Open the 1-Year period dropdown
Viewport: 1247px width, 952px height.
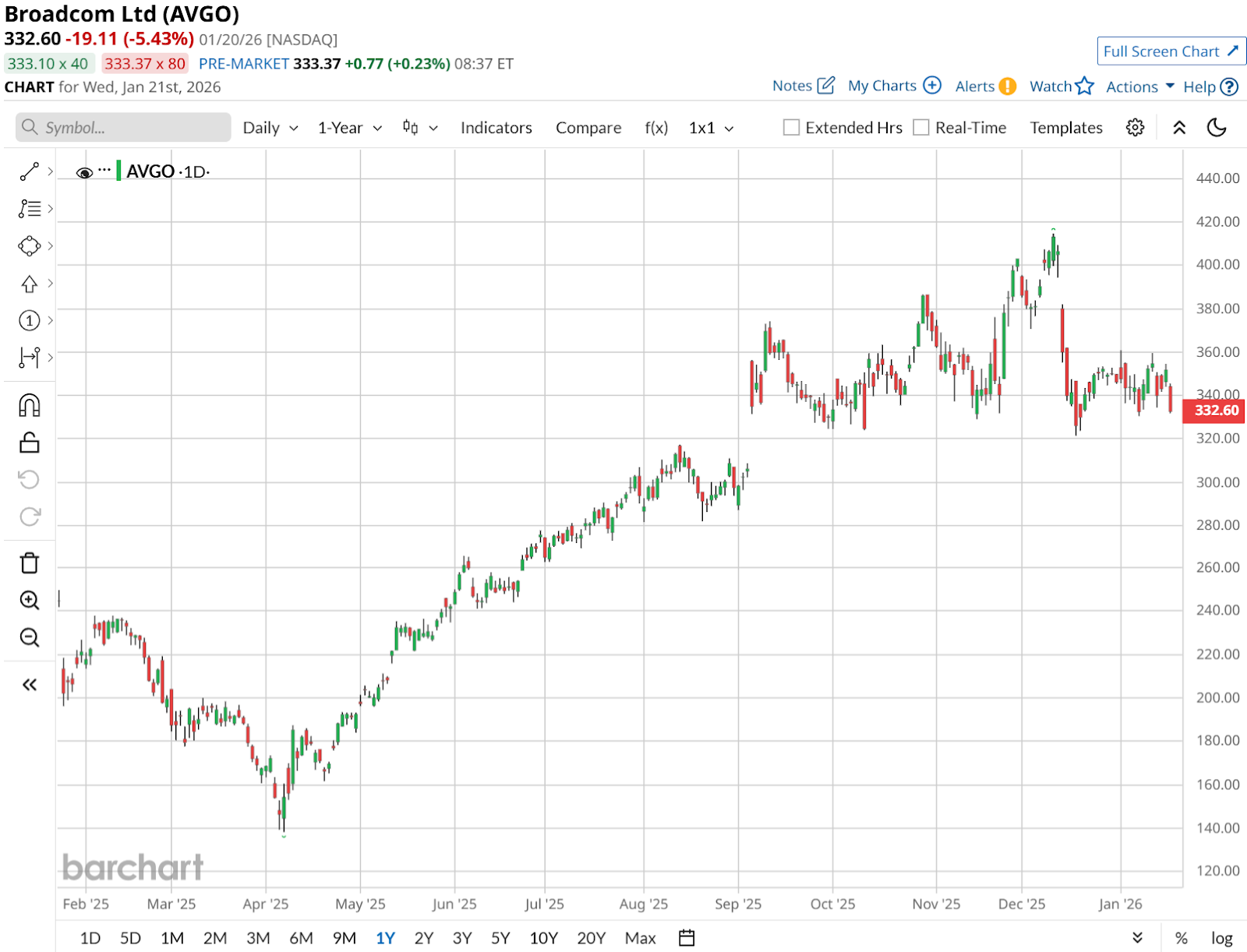[x=350, y=128]
